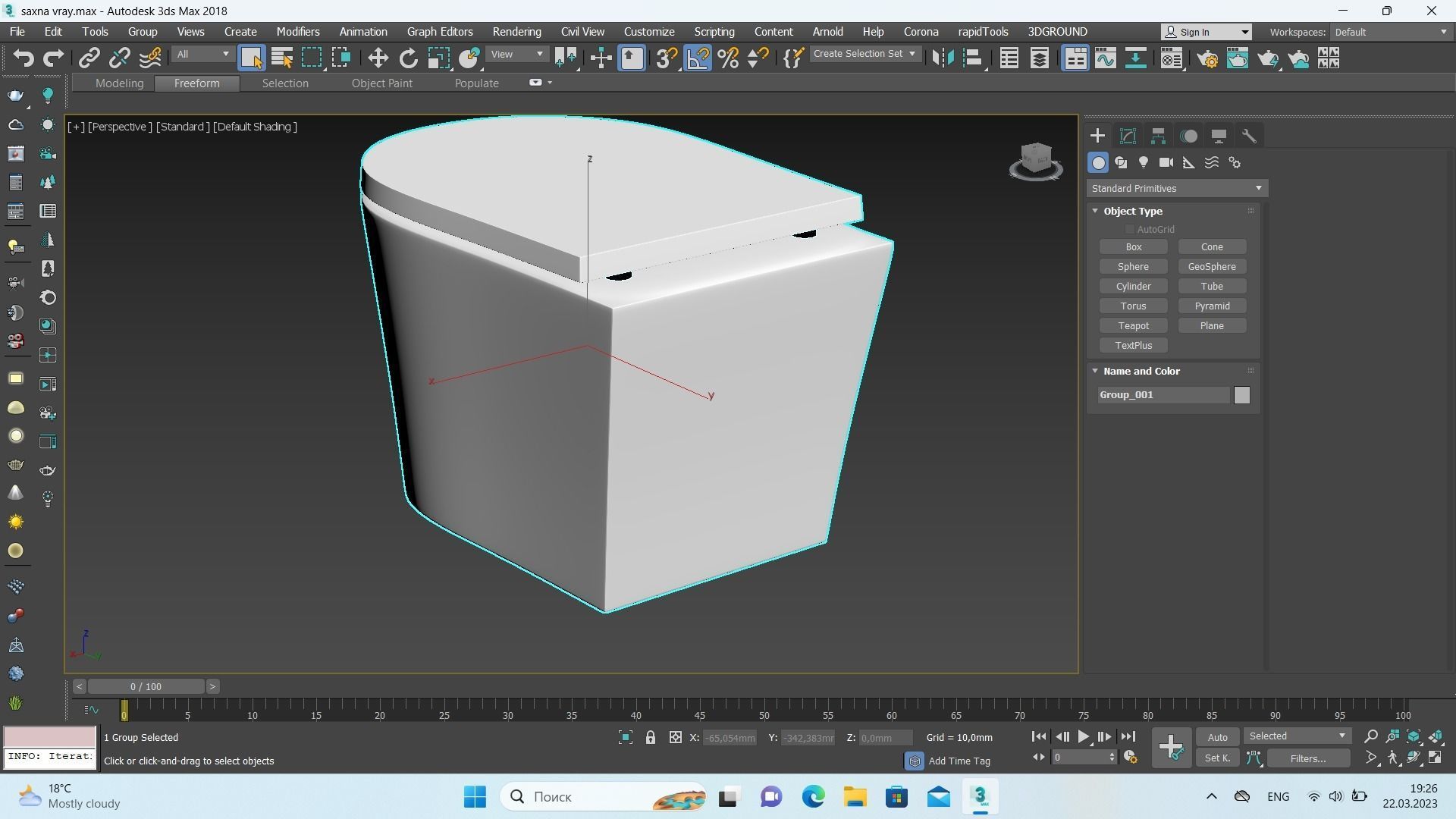Image resolution: width=1456 pixels, height=819 pixels.
Task: Select the Cameras category icon
Action: (x=1166, y=163)
